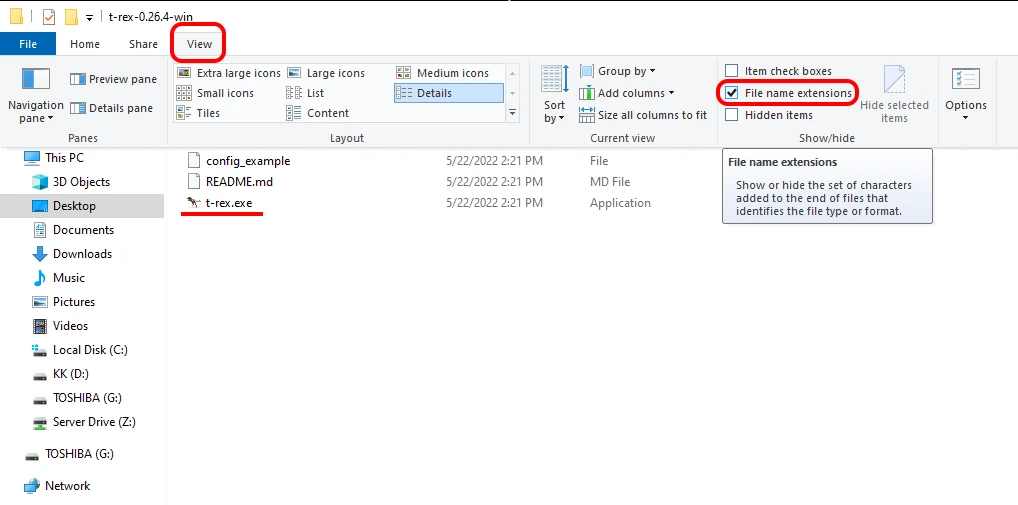Select Local Disk (C:) in sidebar
This screenshot has height=505, width=1018.
pyautogui.click(x=90, y=350)
